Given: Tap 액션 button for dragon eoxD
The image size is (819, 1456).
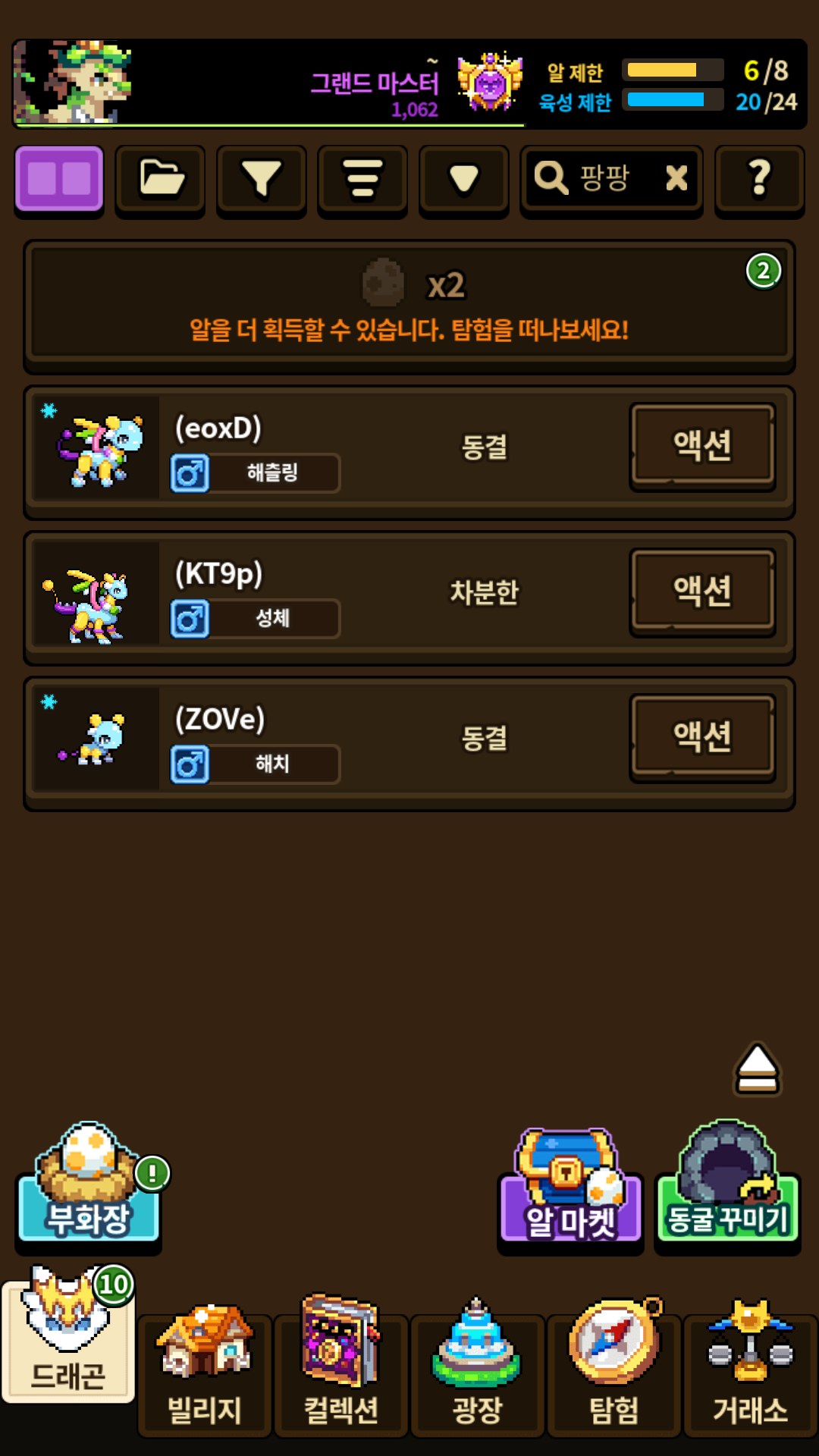Looking at the screenshot, I should click(x=702, y=445).
